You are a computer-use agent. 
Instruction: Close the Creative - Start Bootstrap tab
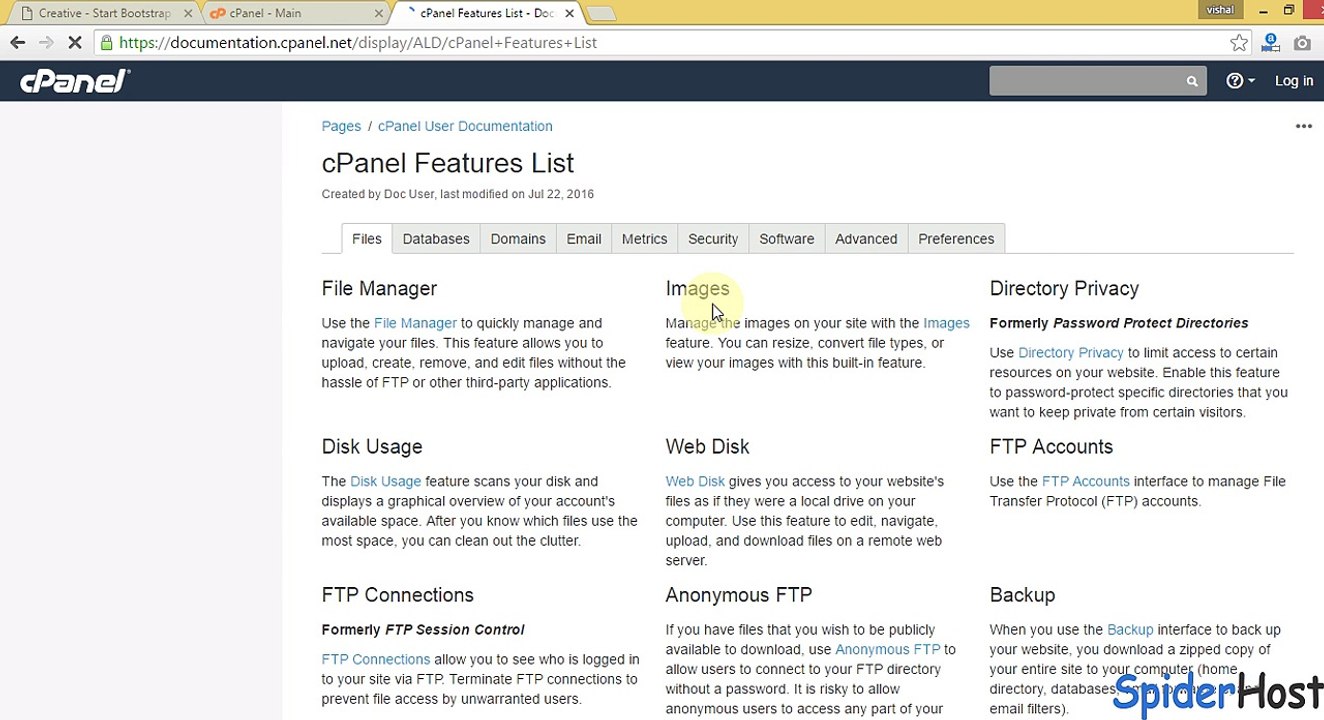pos(188,13)
